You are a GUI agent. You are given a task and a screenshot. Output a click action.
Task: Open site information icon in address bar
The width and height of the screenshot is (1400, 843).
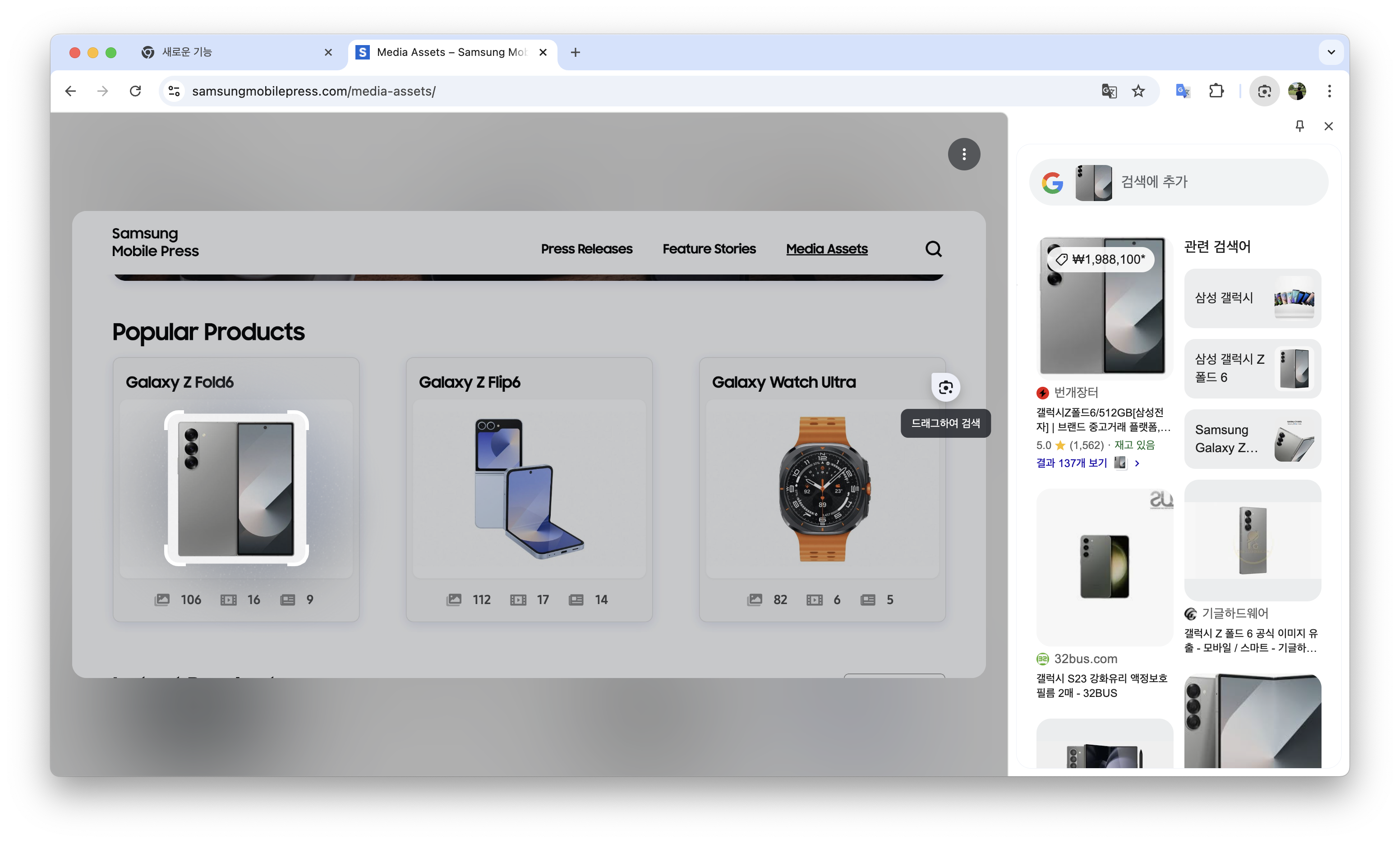coord(174,91)
